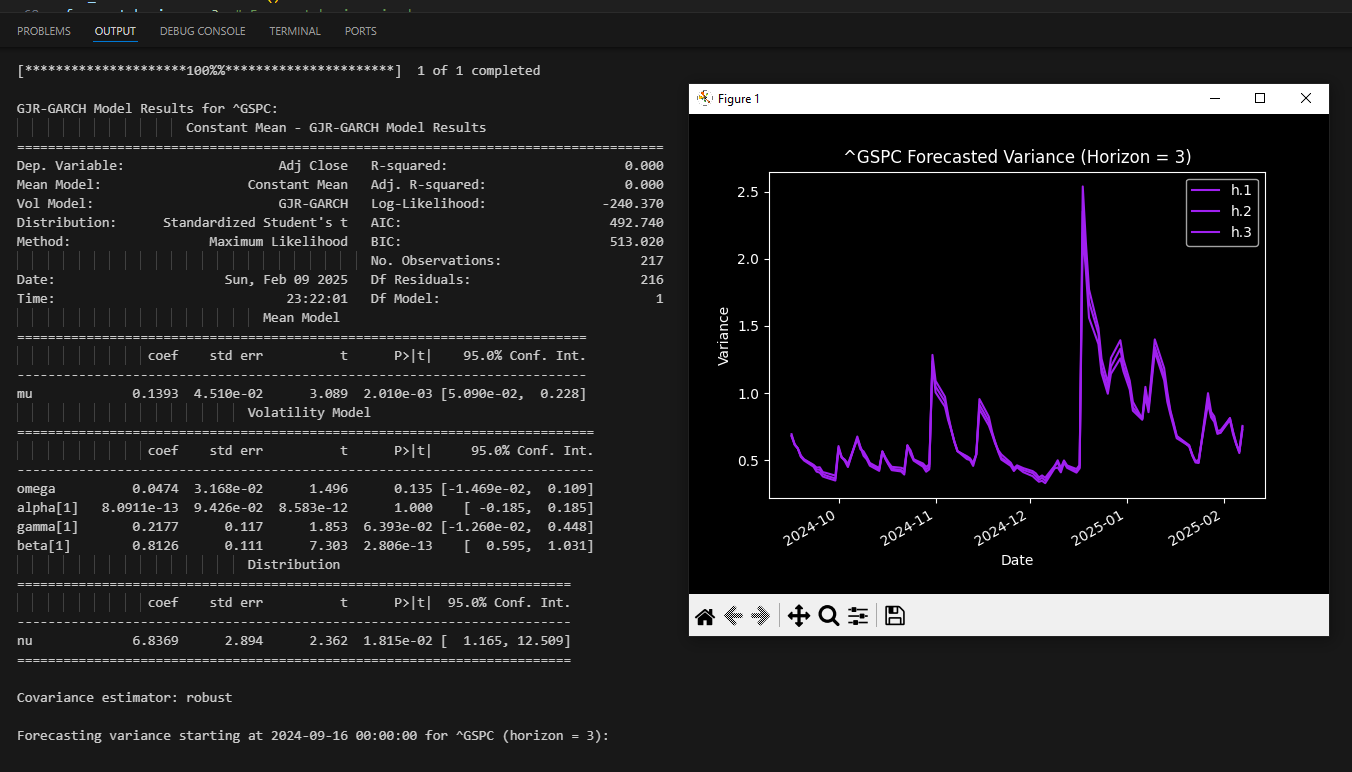Click the Figure 1 matplotlib window icon

pos(704,98)
